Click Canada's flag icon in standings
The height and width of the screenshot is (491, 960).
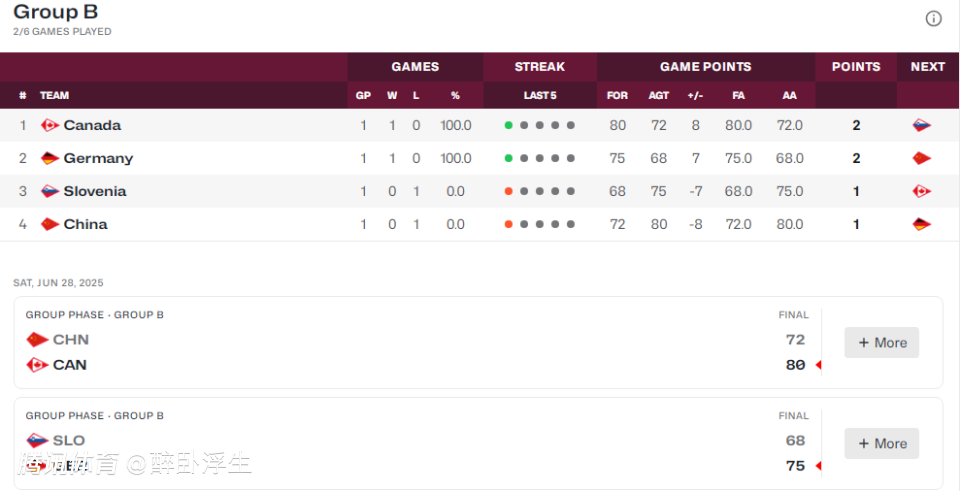click(50, 126)
